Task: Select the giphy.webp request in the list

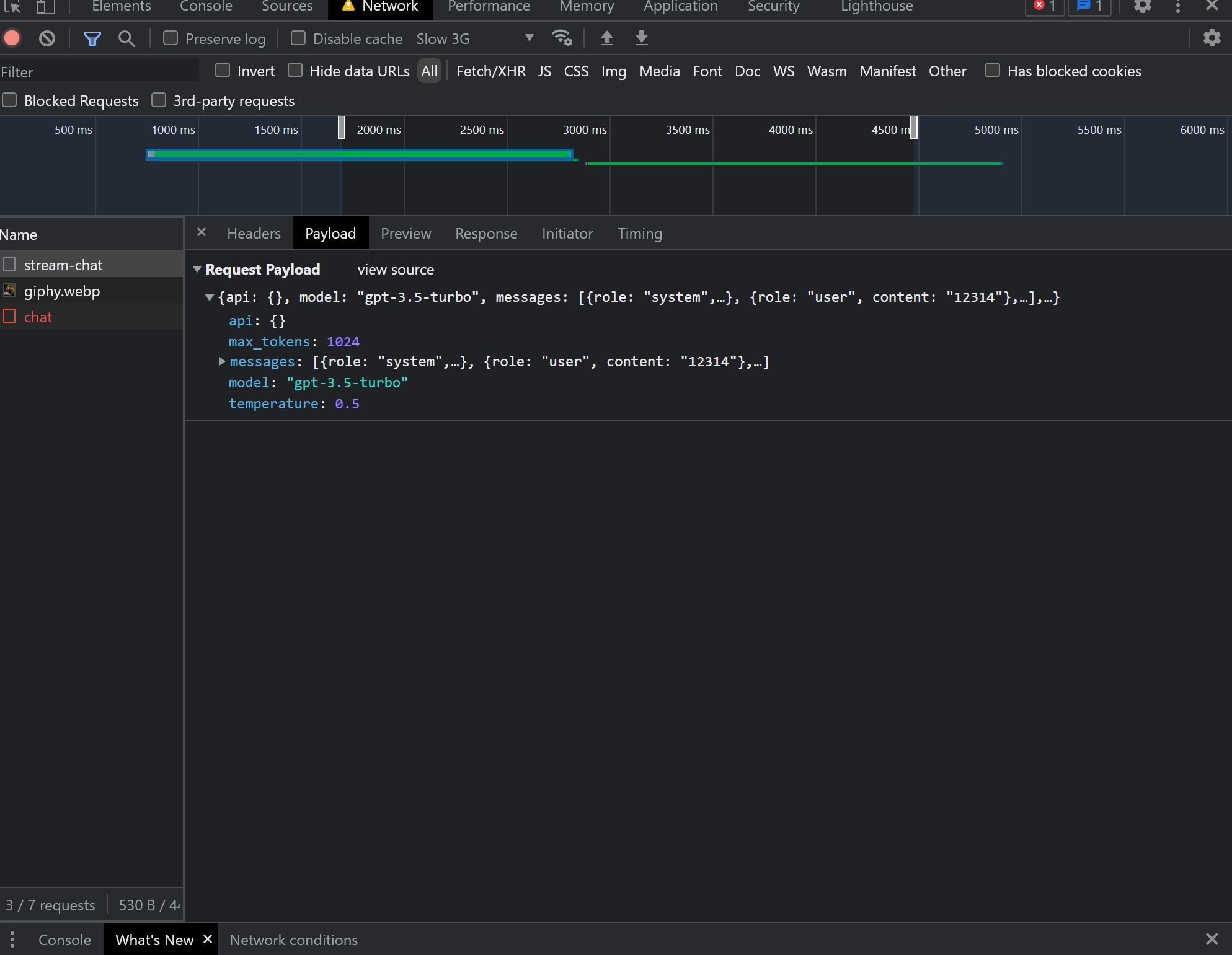Action: pos(62,291)
